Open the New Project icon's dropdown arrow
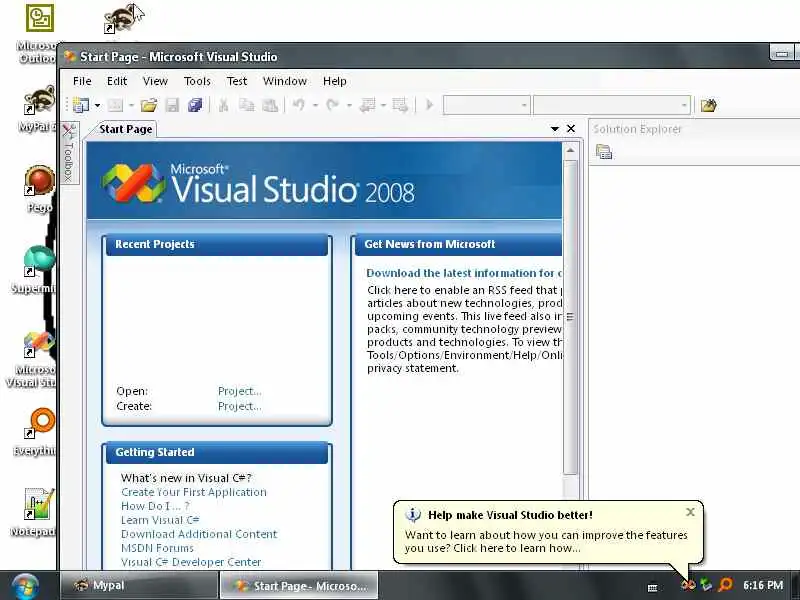 click(97, 106)
